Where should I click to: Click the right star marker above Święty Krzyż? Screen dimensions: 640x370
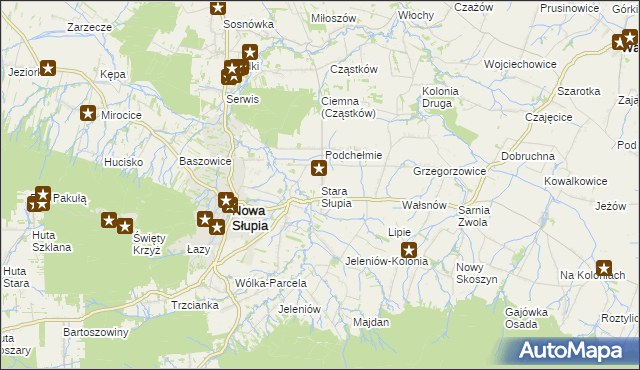125,226
